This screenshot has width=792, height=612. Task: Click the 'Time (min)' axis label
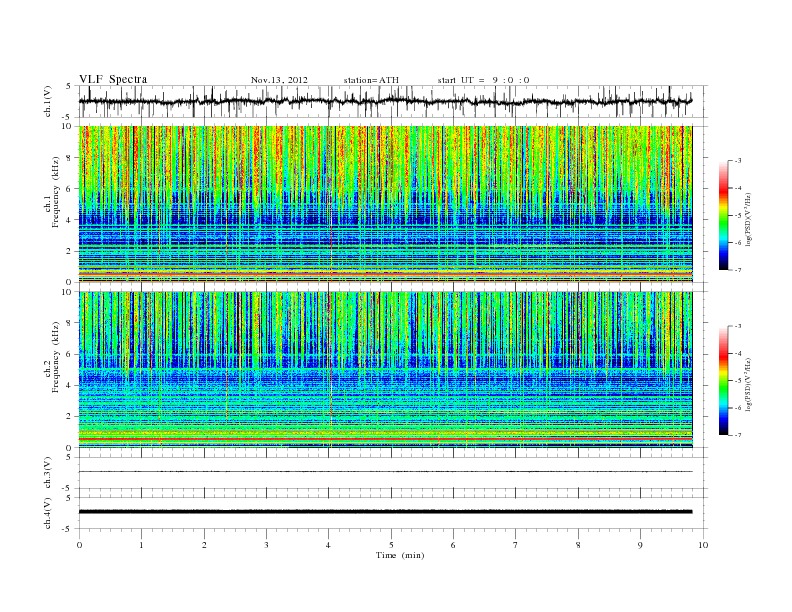(400, 555)
